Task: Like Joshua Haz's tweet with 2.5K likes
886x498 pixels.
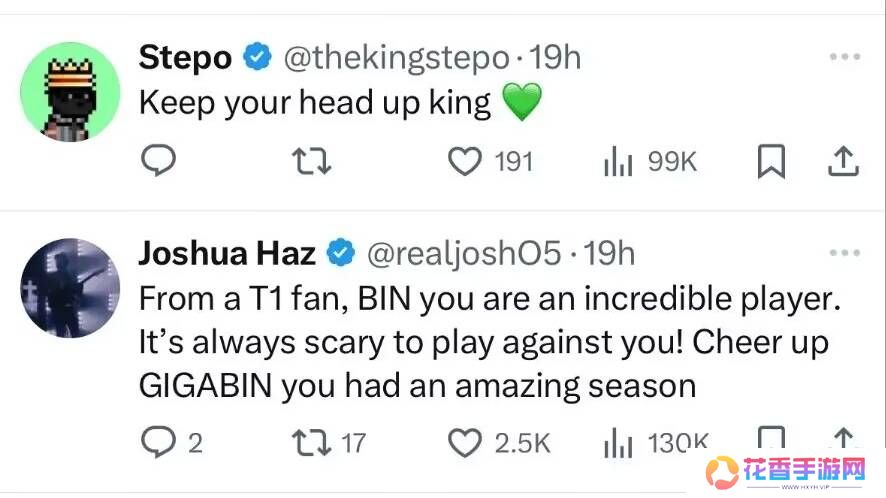Action: tap(464, 442)
